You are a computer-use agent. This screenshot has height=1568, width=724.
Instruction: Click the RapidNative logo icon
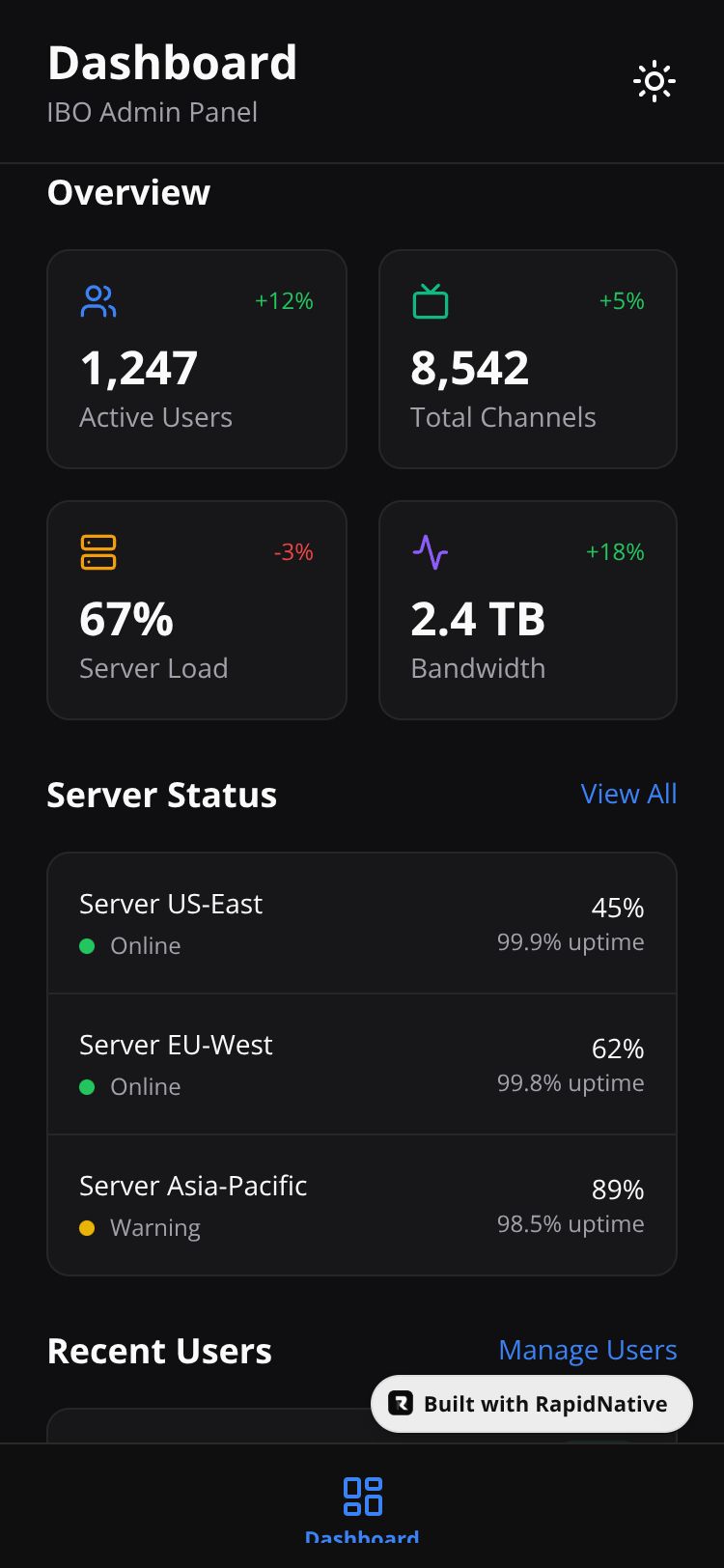pos(401,1403)
